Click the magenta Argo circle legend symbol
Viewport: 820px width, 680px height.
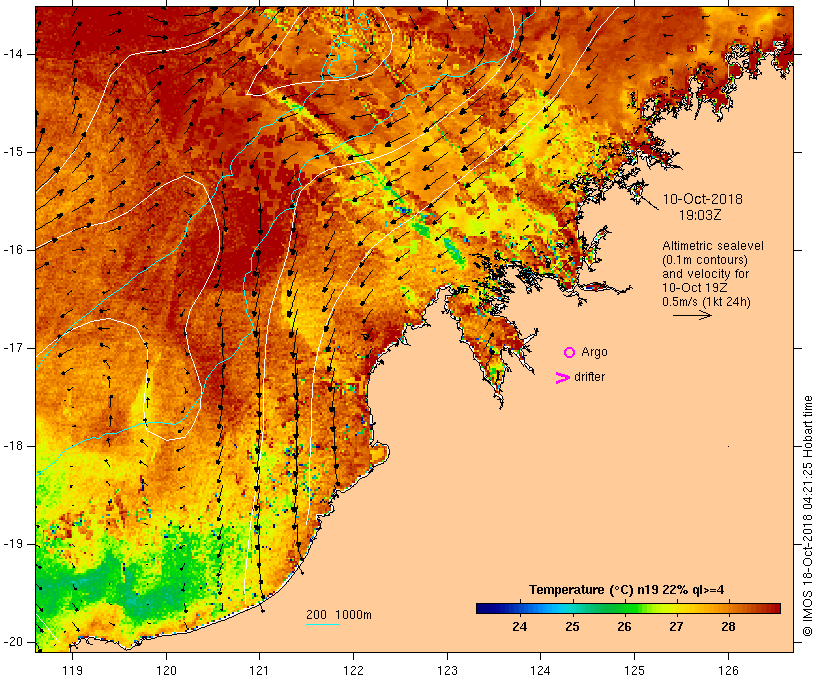pyautogui.click(x=569, y=353)
